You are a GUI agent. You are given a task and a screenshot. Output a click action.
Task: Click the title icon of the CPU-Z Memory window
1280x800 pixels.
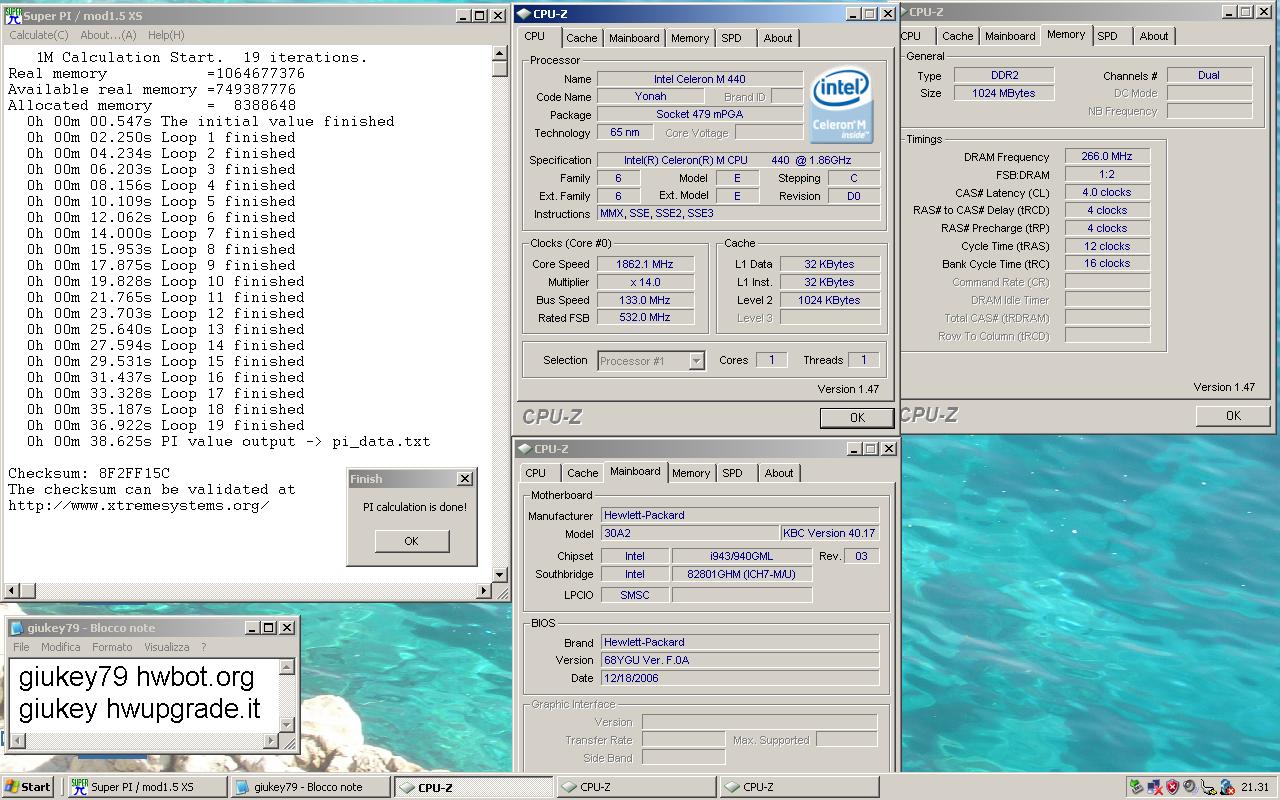pos(903,12)
